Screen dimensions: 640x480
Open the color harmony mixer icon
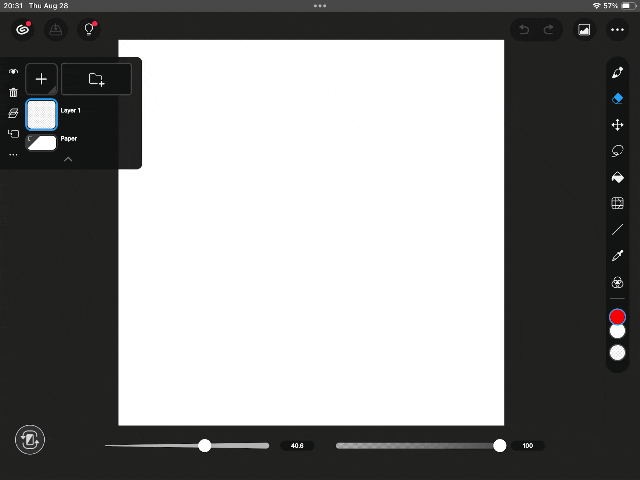tap(617, 282)
